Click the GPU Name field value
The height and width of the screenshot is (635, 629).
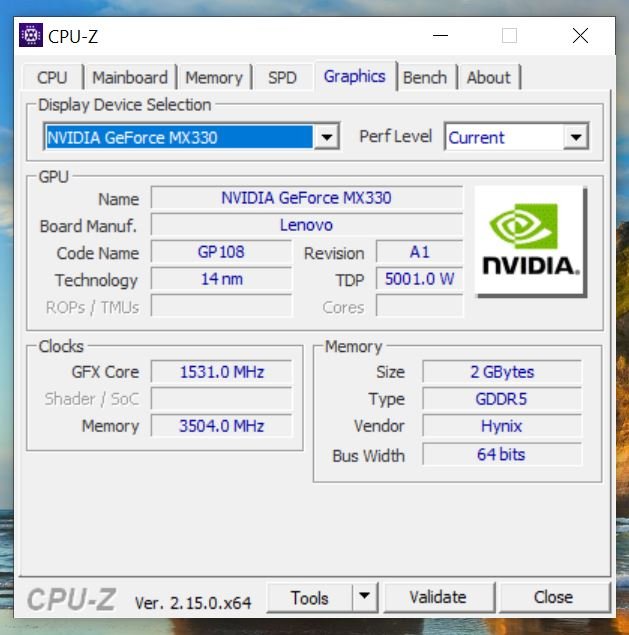(307, 198)
